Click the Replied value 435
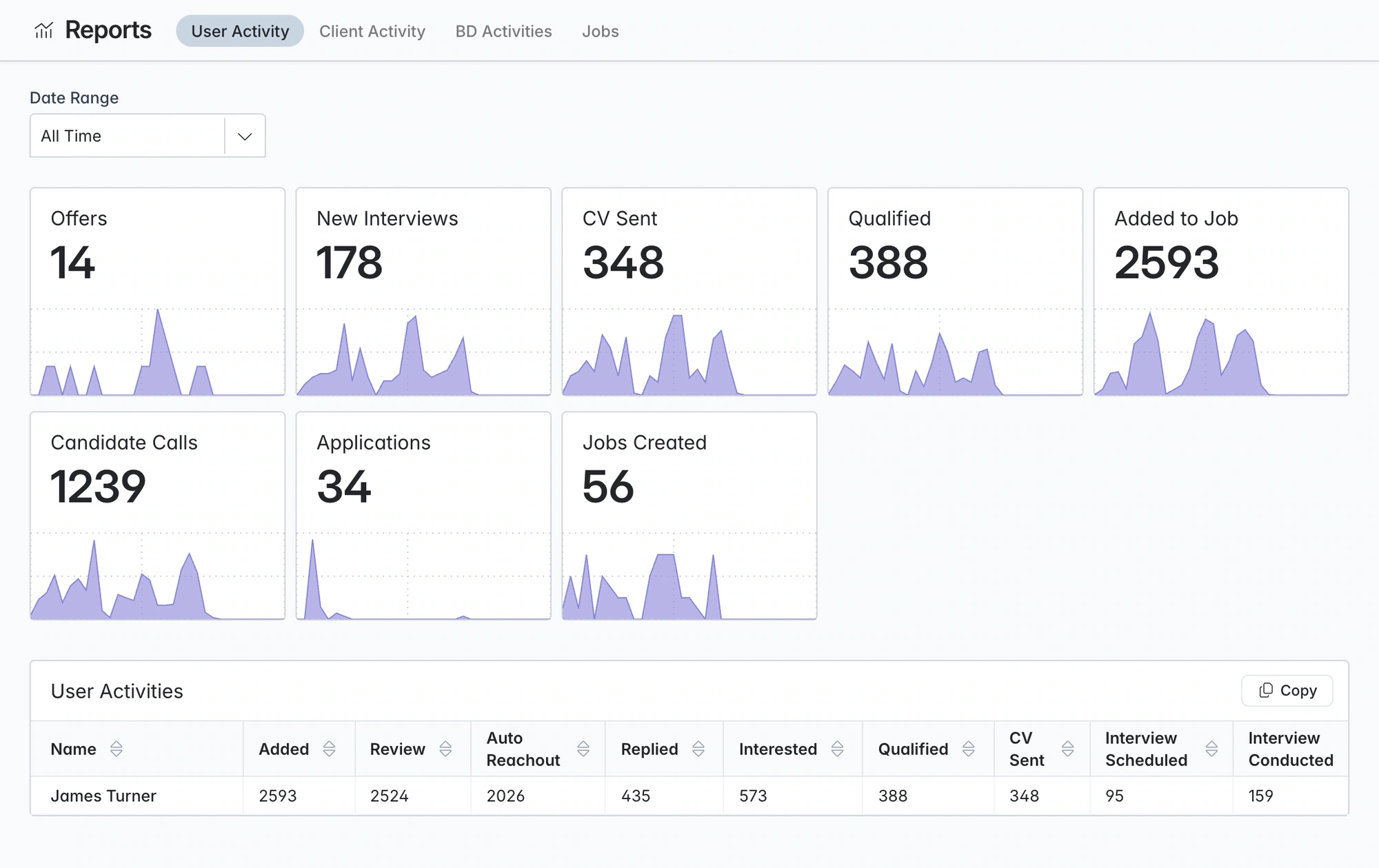Image resolution: width=1379 pixels, height=868 pixels. [x=635, y=796]
